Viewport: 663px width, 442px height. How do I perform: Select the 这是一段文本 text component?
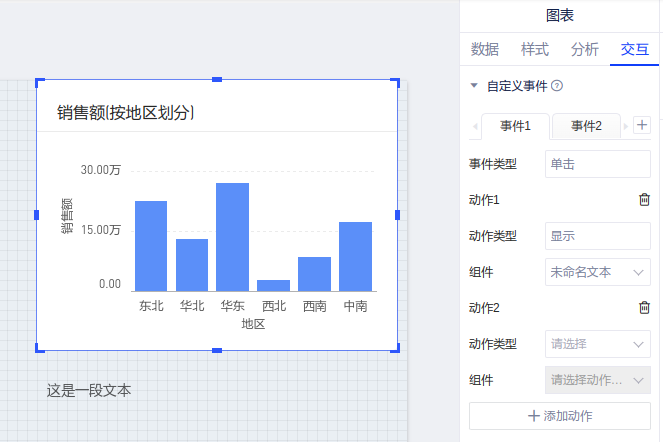tap(89, 390)
